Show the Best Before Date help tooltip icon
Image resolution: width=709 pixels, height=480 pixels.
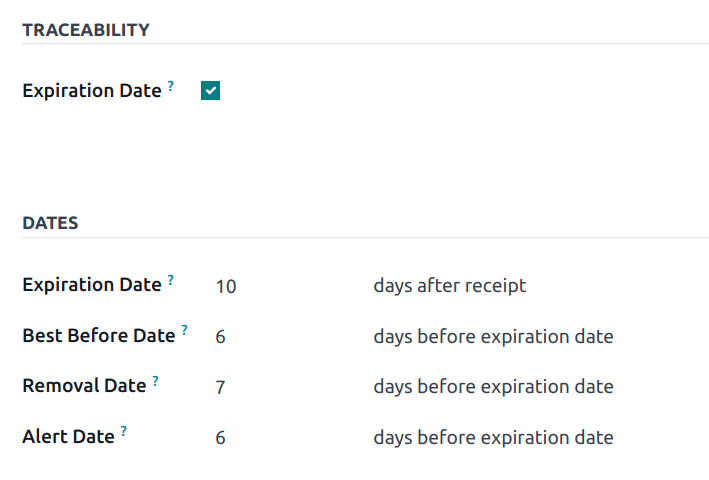(185, 331)
